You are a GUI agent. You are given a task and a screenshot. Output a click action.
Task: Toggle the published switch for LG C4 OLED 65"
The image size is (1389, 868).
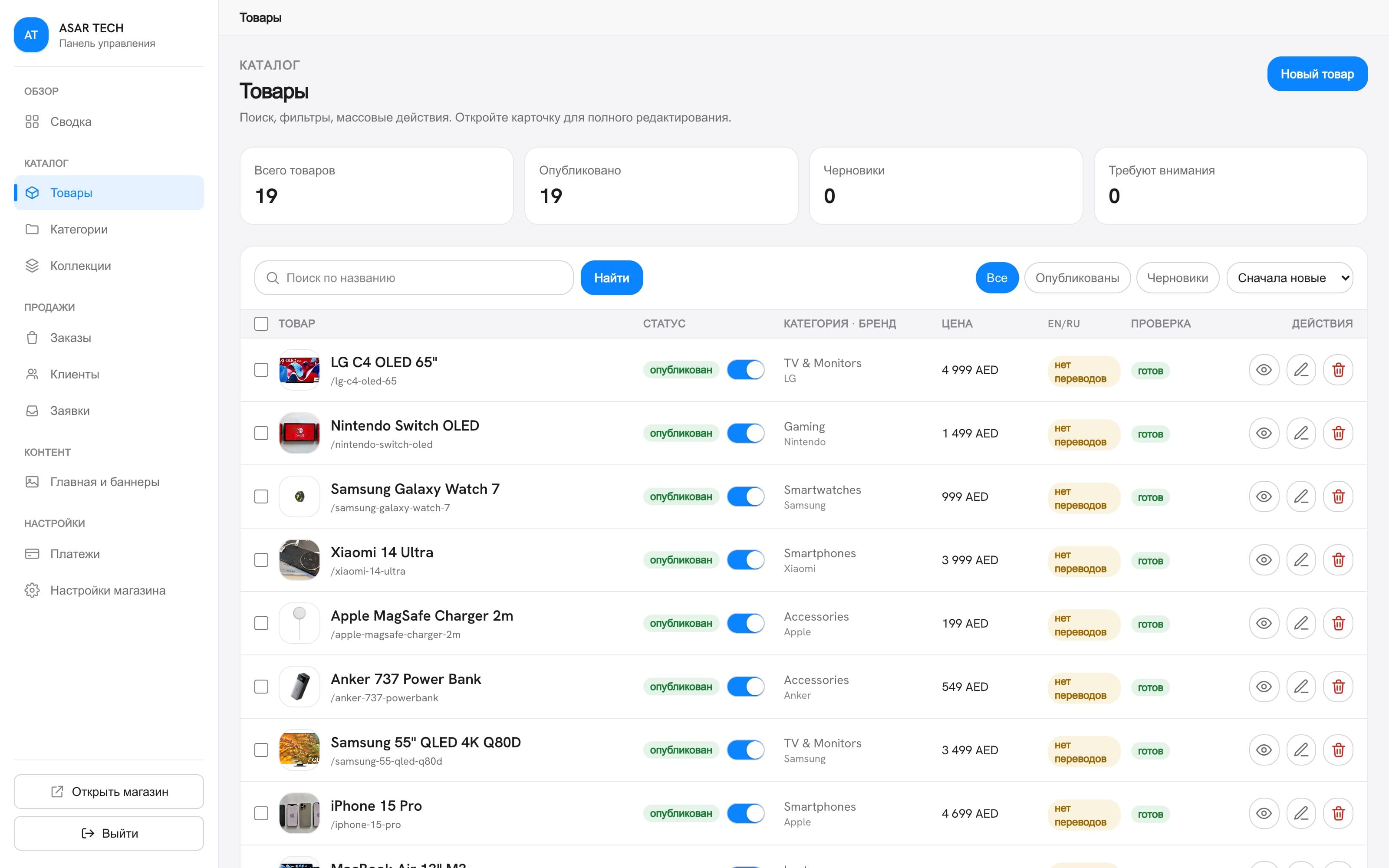coord(746,370)
